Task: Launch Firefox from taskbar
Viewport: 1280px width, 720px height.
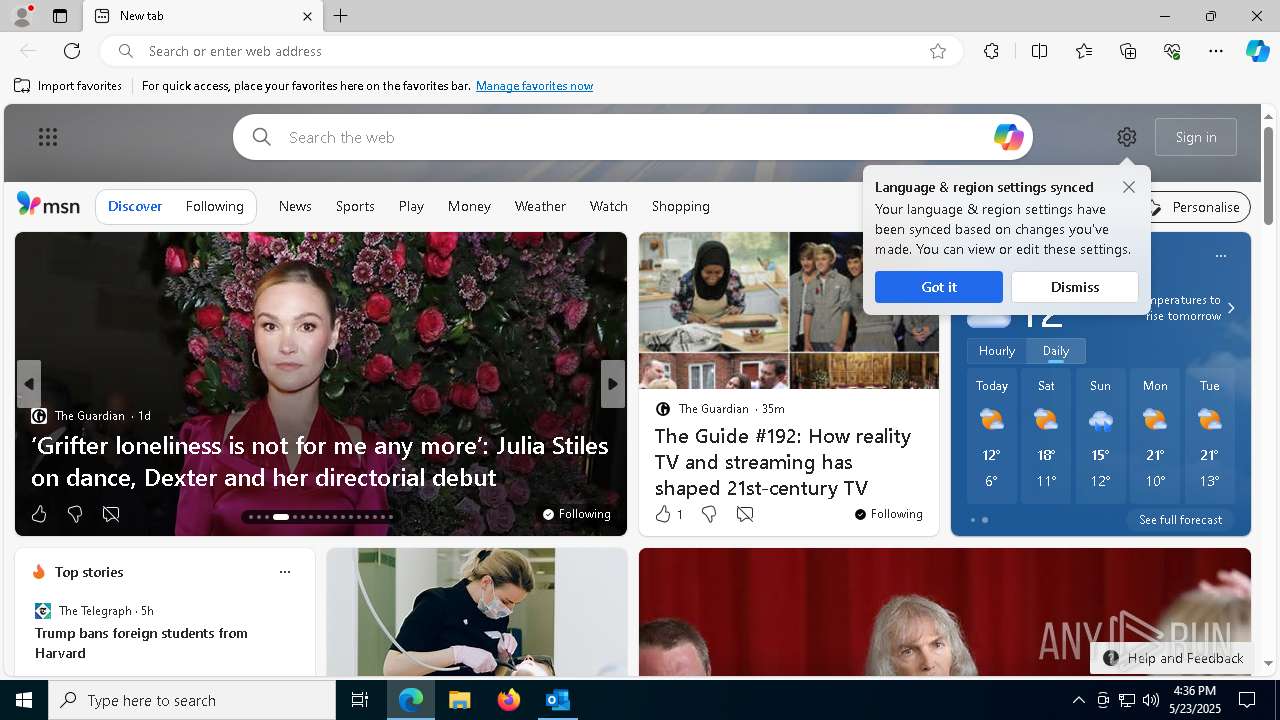Action: click(508, 700)
